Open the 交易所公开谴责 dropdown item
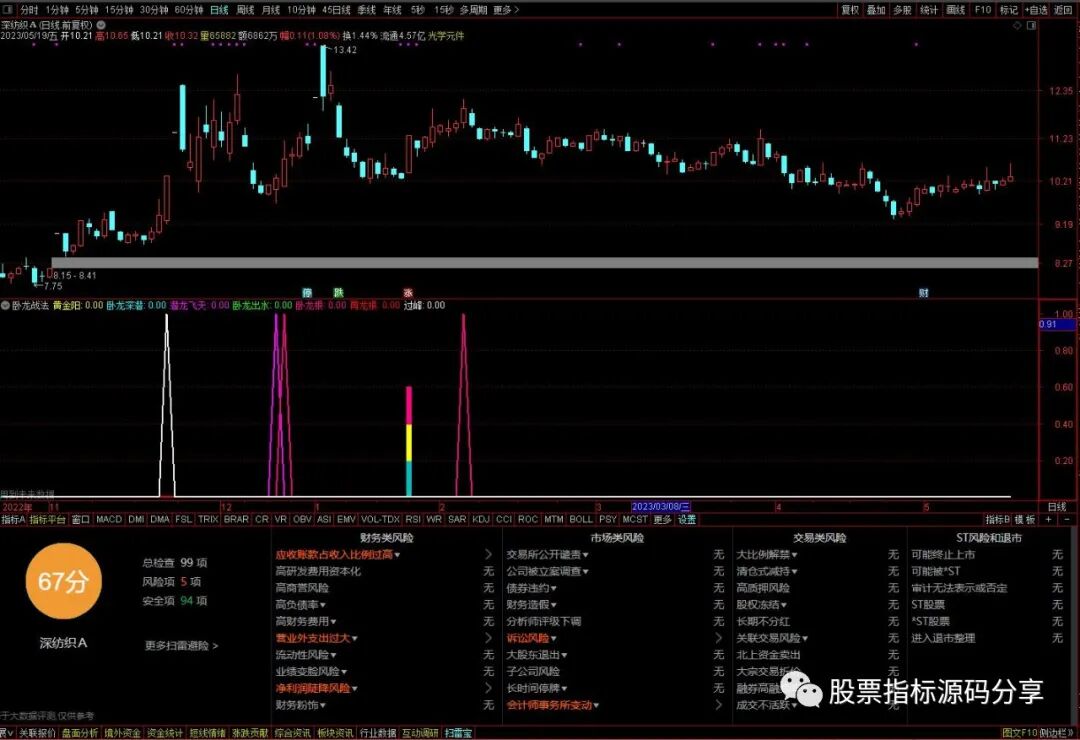1080x740 pixels. click(x=548, y=555)
